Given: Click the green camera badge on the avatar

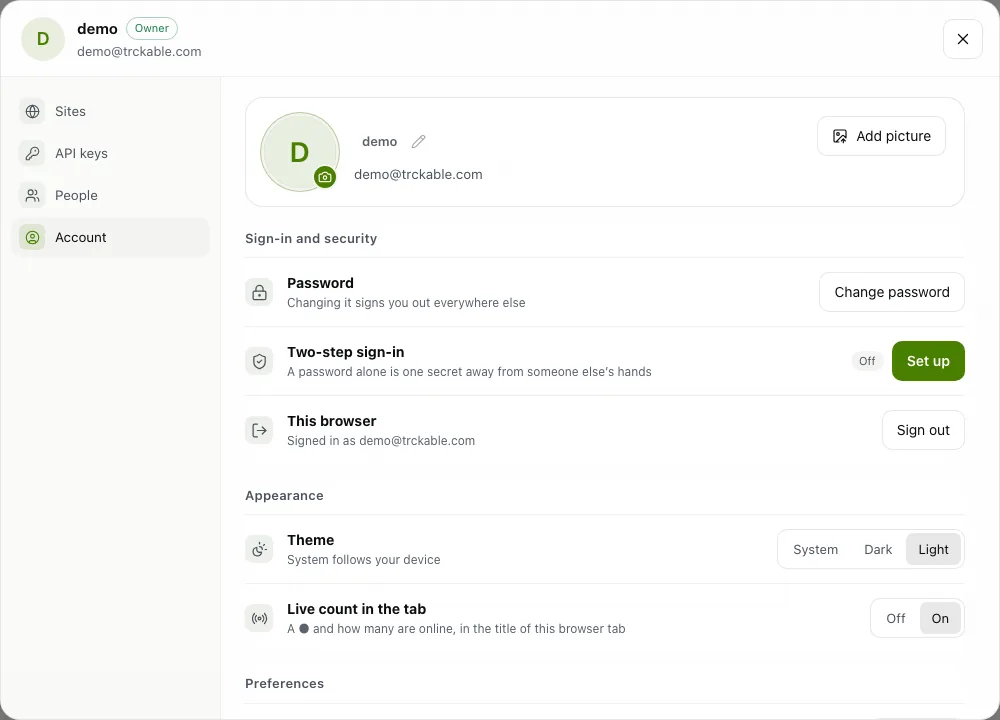Looking at the screenshot, I should [x=325, y=177].
